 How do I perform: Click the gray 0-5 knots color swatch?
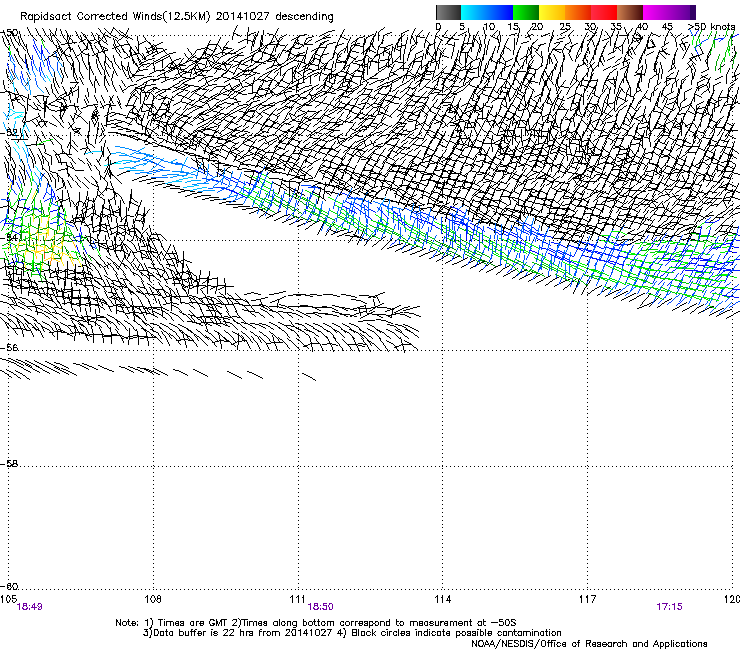448,12
